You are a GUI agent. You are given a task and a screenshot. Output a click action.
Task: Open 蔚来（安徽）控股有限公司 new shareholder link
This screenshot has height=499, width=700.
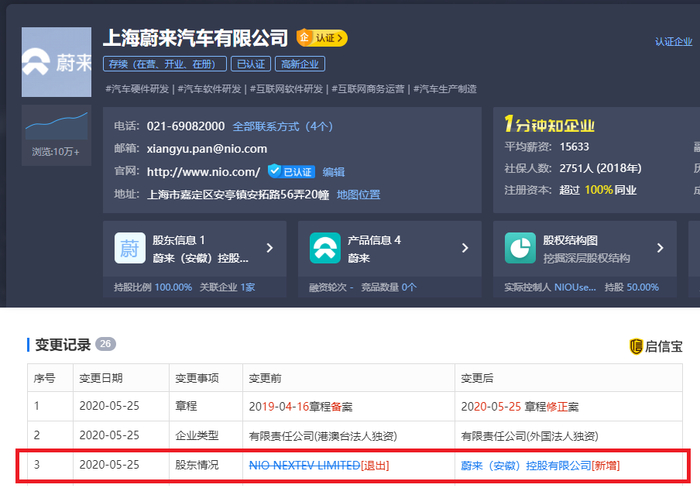point(526,466)
